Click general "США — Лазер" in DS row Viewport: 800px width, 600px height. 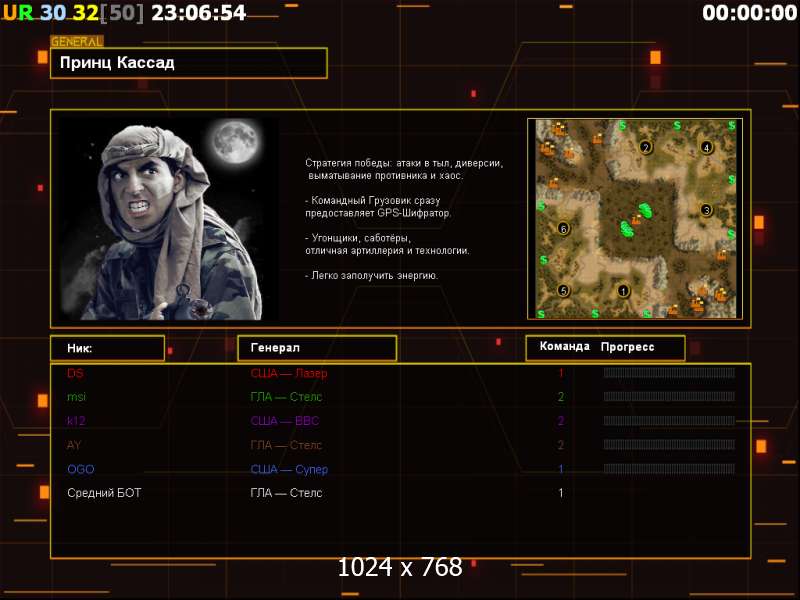289,373
